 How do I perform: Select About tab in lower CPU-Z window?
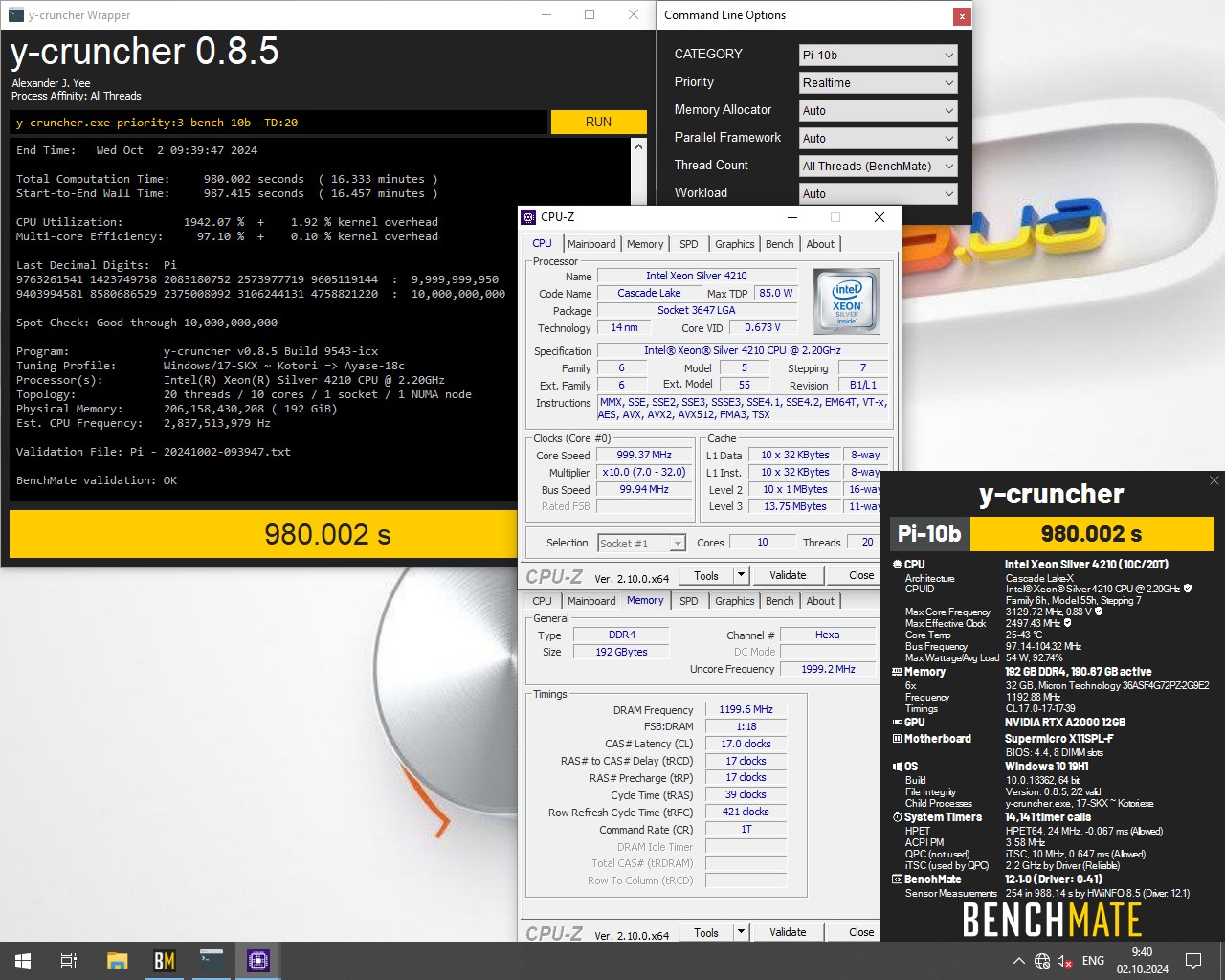820,601
